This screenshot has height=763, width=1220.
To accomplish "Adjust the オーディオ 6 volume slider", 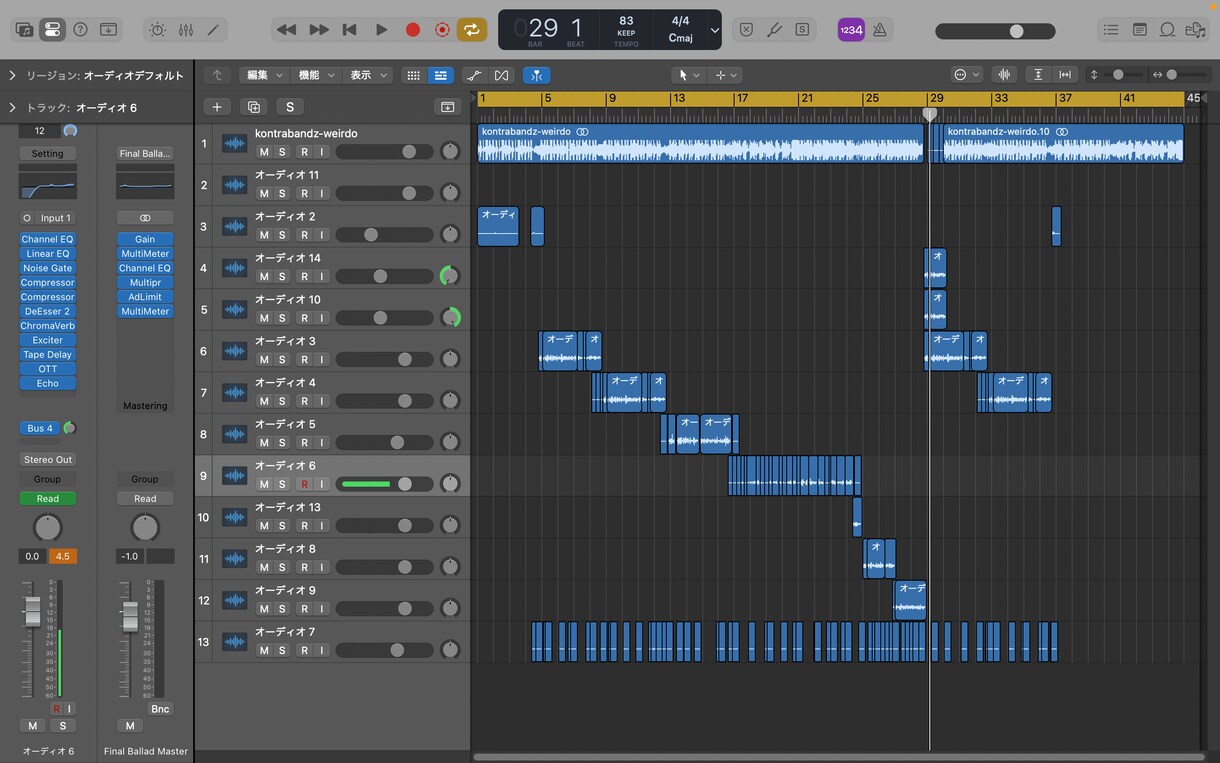I will click(x=384, y=484).
